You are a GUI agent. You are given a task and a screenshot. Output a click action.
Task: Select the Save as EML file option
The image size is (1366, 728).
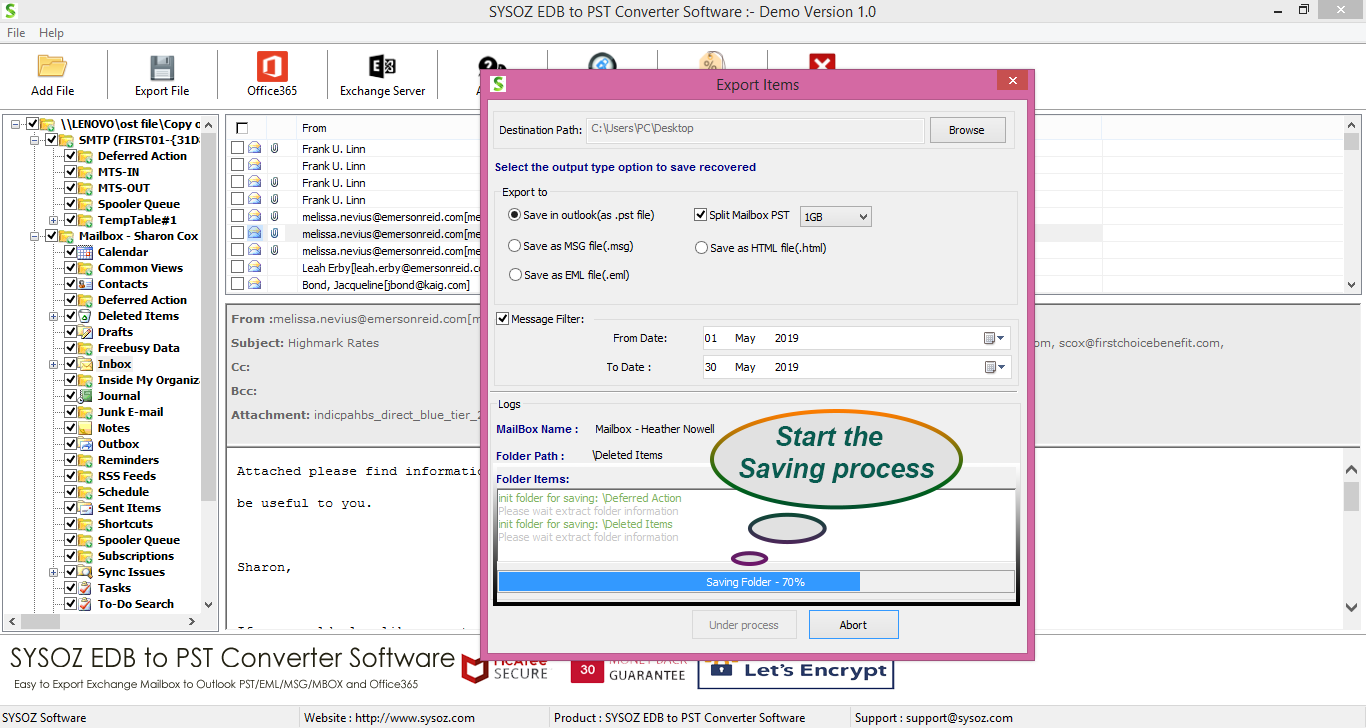[x=515, y=275]
